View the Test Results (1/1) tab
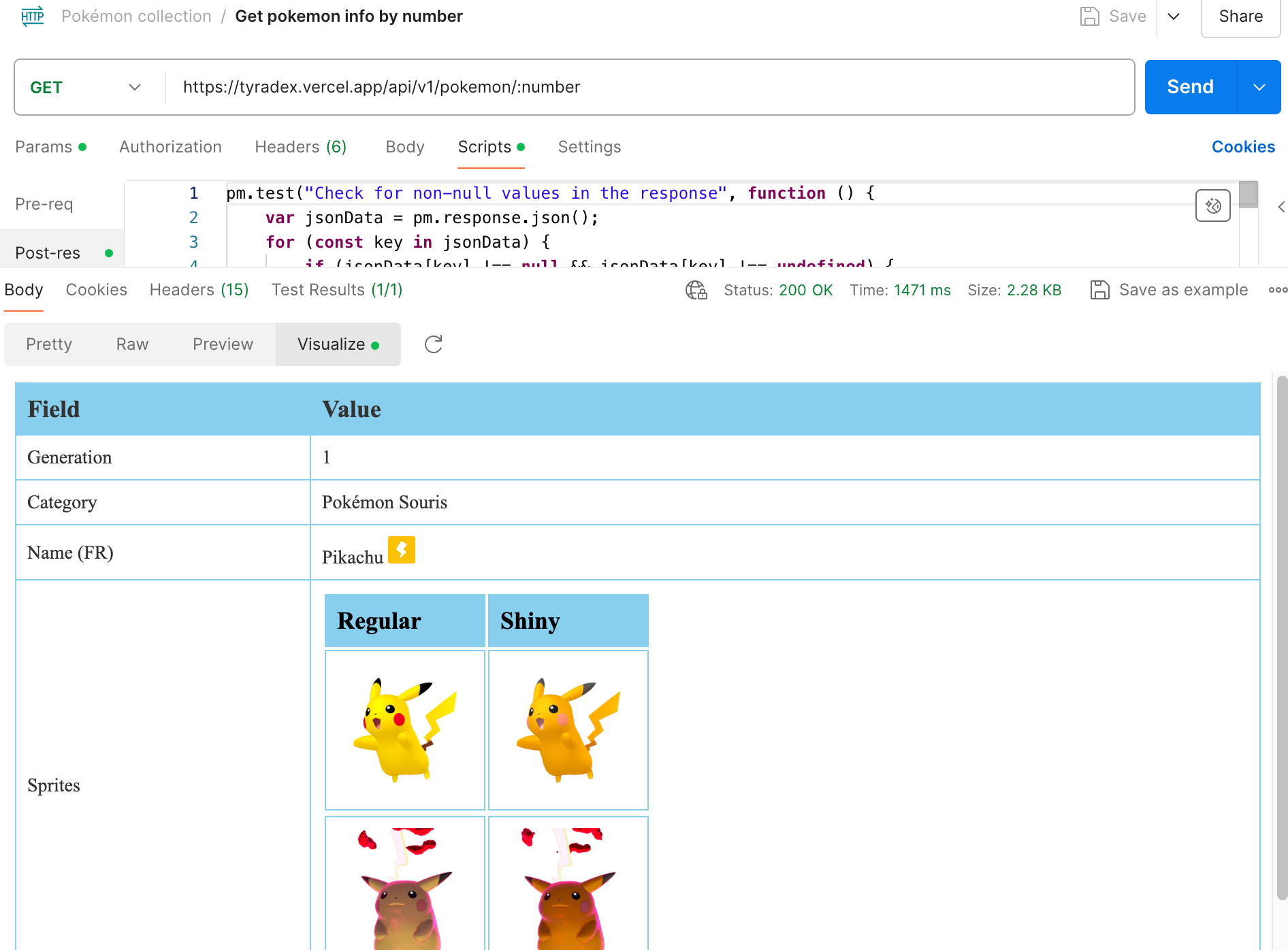Screen dimensions: 1288x950 pyautogui.click(x=337, y=290)
